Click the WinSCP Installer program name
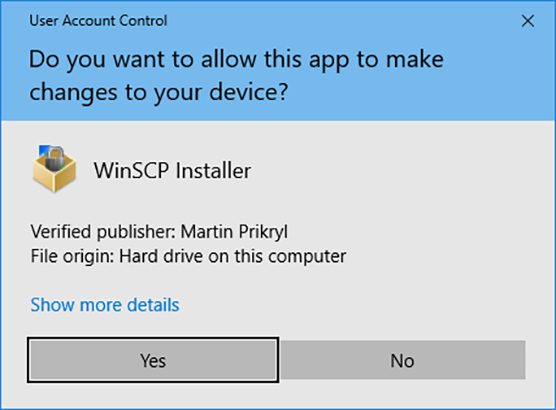Viewport: 556px width, 410px height. (x=172, y=171)
